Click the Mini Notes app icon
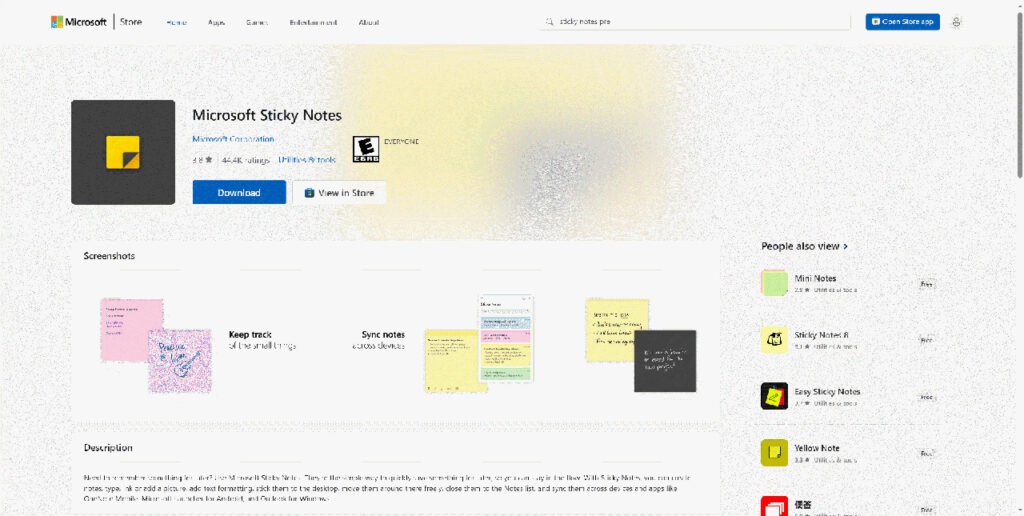Screen dimensions: 1024x516 774,283
